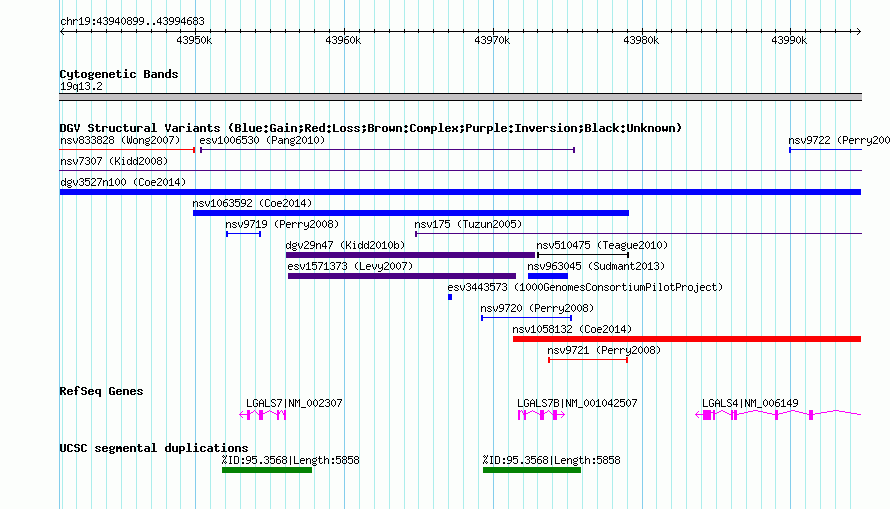
Task: Click the 43970k ruler tick label
Action: click(x=492, y=40)
